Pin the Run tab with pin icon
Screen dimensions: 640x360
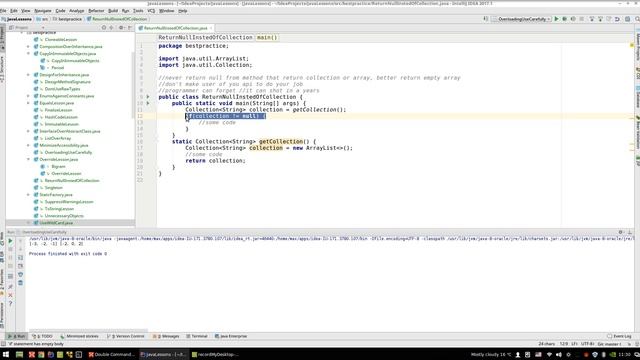pyautogui.click(x=11, y=287)
